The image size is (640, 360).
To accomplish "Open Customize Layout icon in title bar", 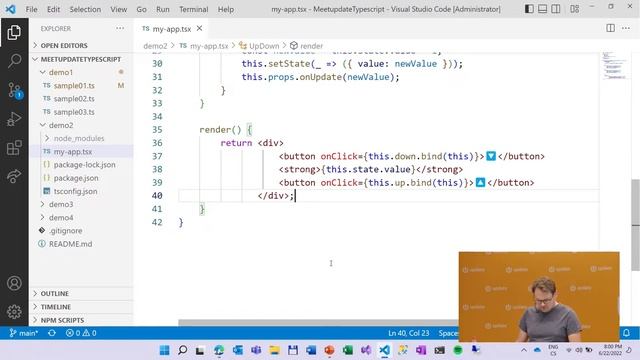I will pos(574,9).
